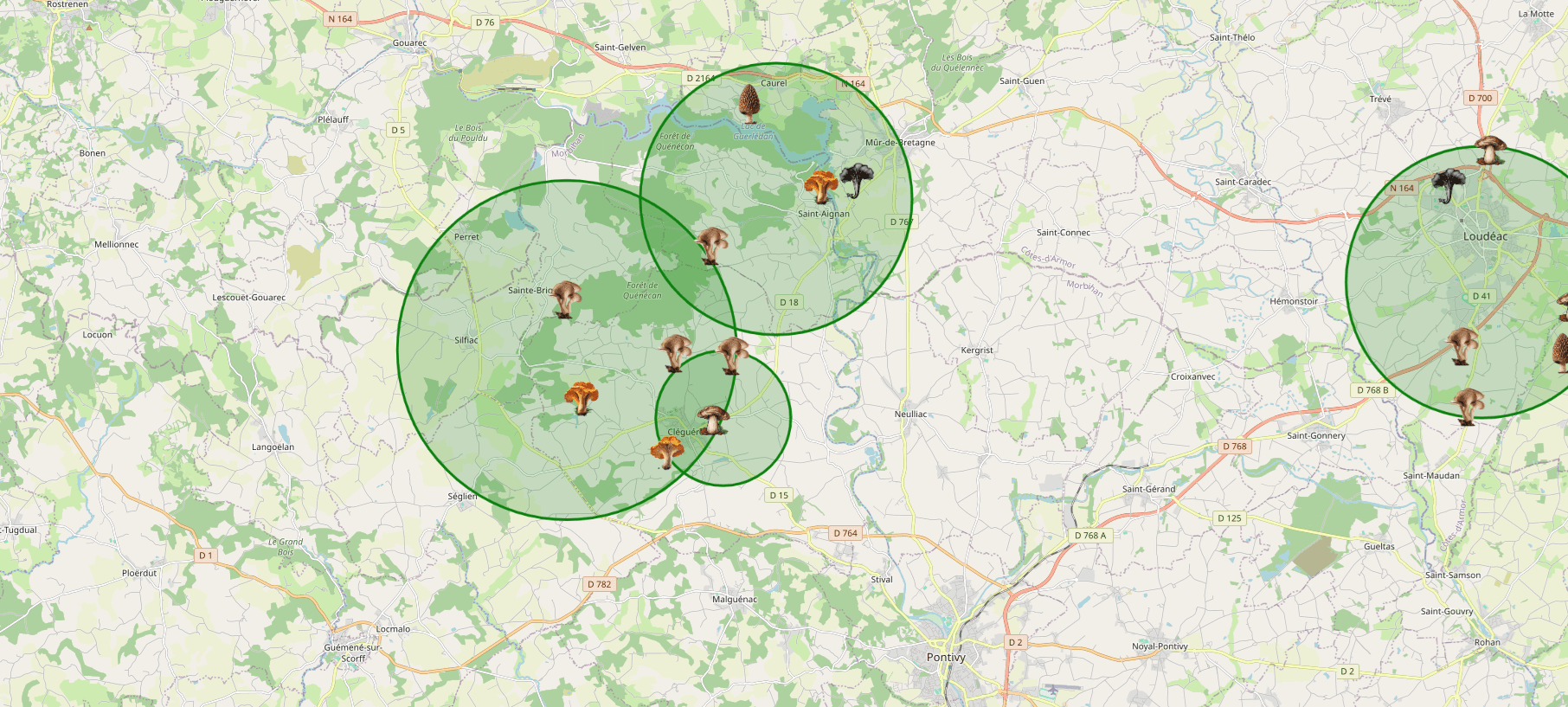
Task: Select the D 125 road shield
Action: click(1230, 518)
